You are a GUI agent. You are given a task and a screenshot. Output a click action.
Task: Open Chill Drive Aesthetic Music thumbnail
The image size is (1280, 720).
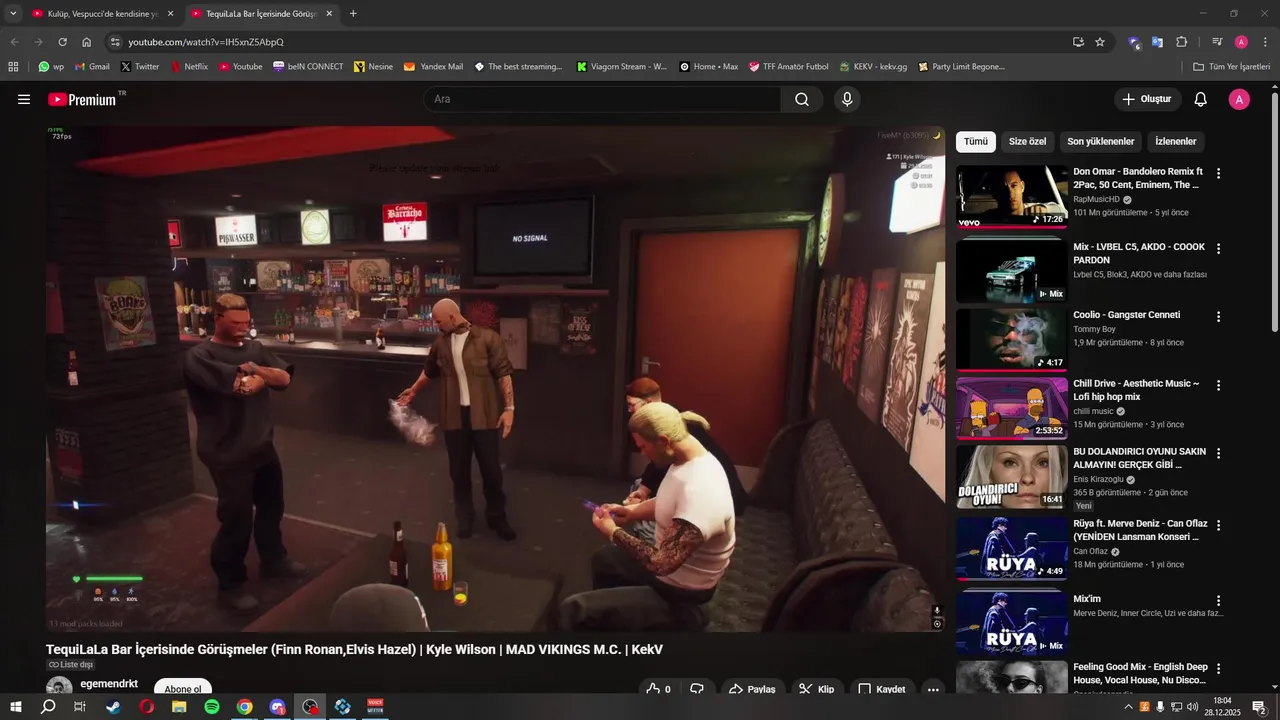1011,408
